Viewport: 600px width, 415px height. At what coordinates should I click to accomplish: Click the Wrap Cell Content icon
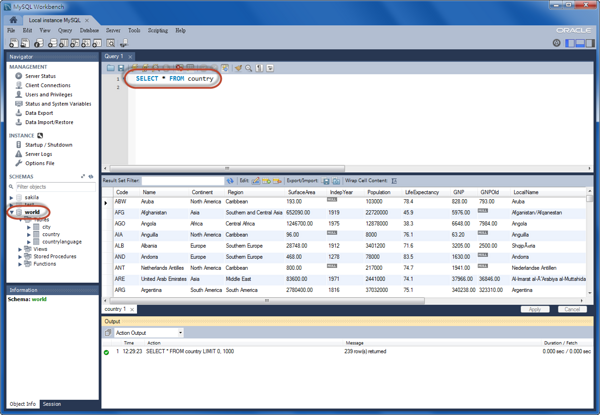(x=395, y=181)
